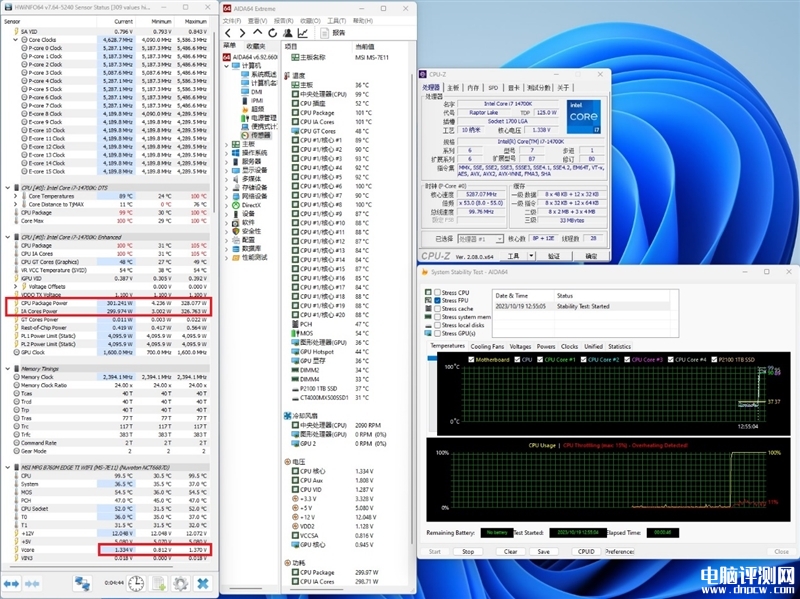Switch to Favorites tab in AIDA64 sidebar
The width and height of the screenshot is (800, 599).
(x=255, y=46)
